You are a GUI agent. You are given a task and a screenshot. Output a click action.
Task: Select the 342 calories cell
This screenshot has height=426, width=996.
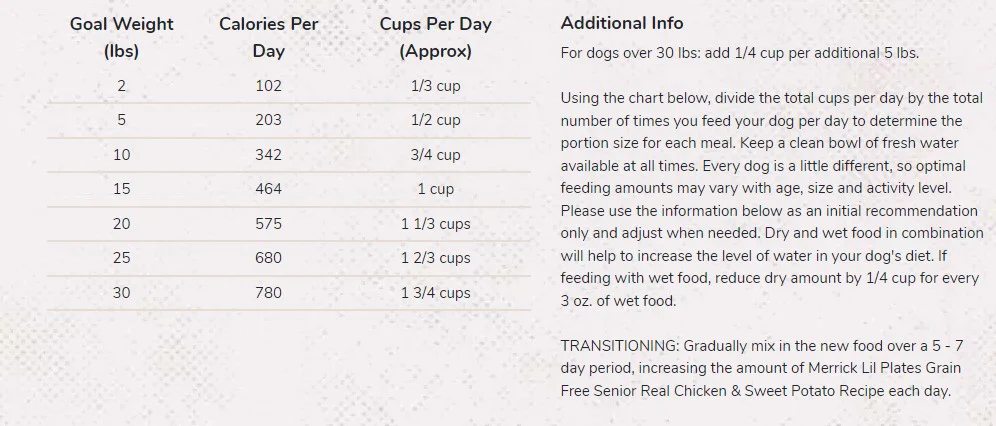point(269,155)
